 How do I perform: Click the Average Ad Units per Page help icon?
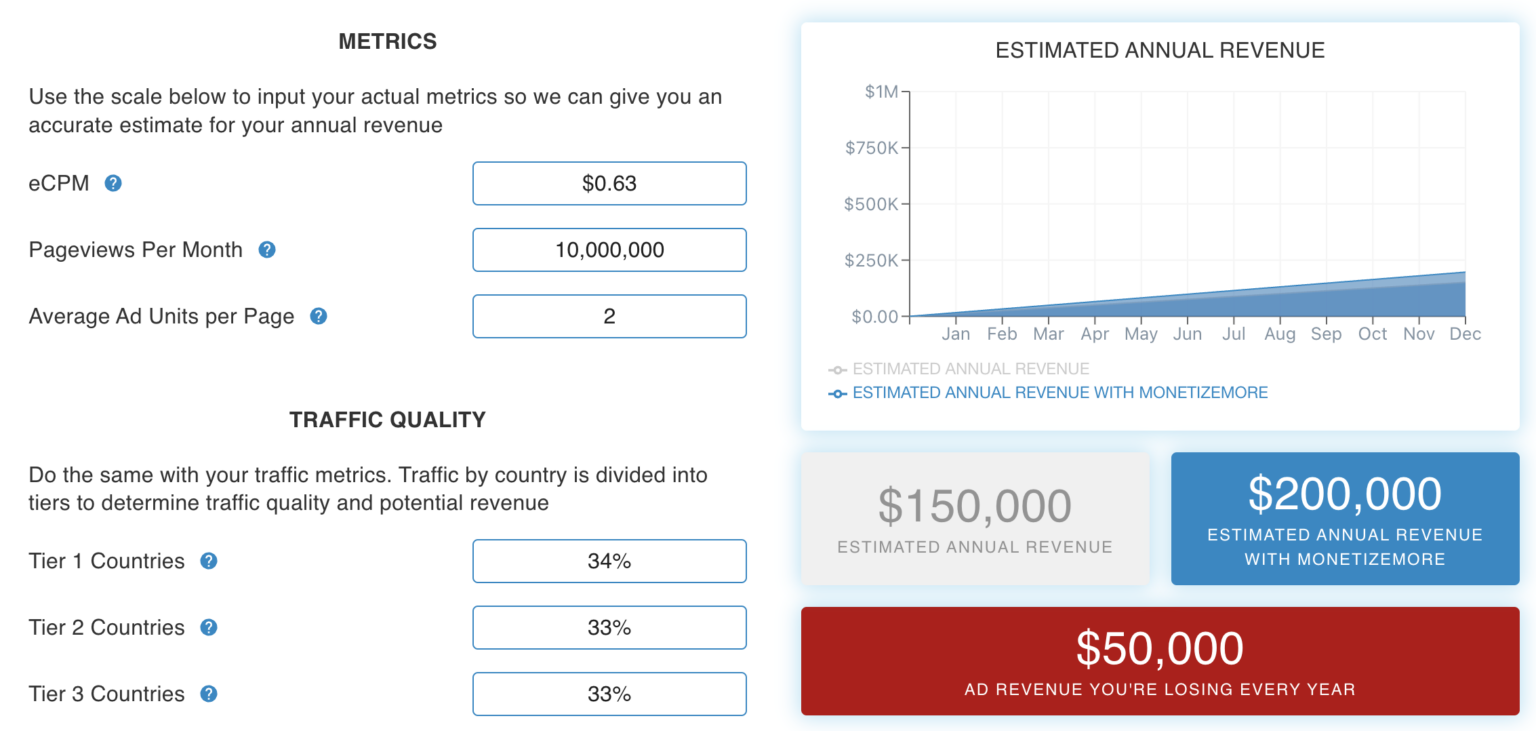coord(318,315)
